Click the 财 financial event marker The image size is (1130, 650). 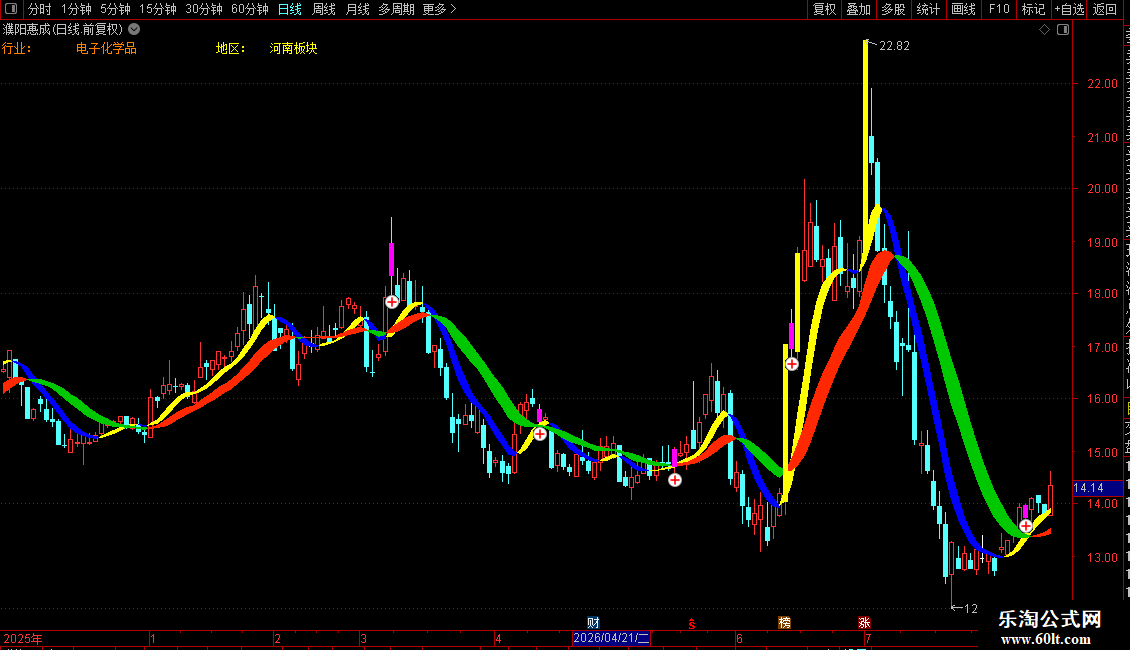(x=593, y=623)
